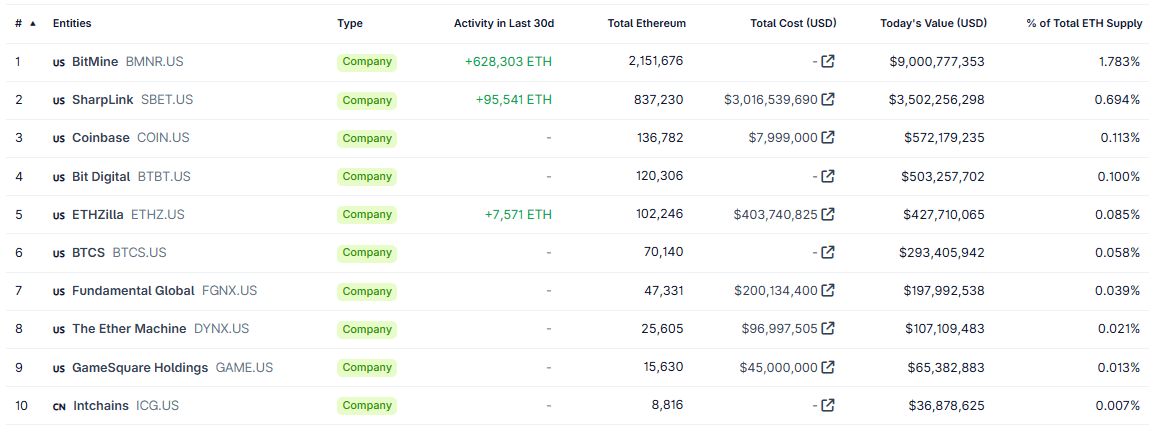
Task: Sort table by Total Ethereum header
Action: point(646,23)
